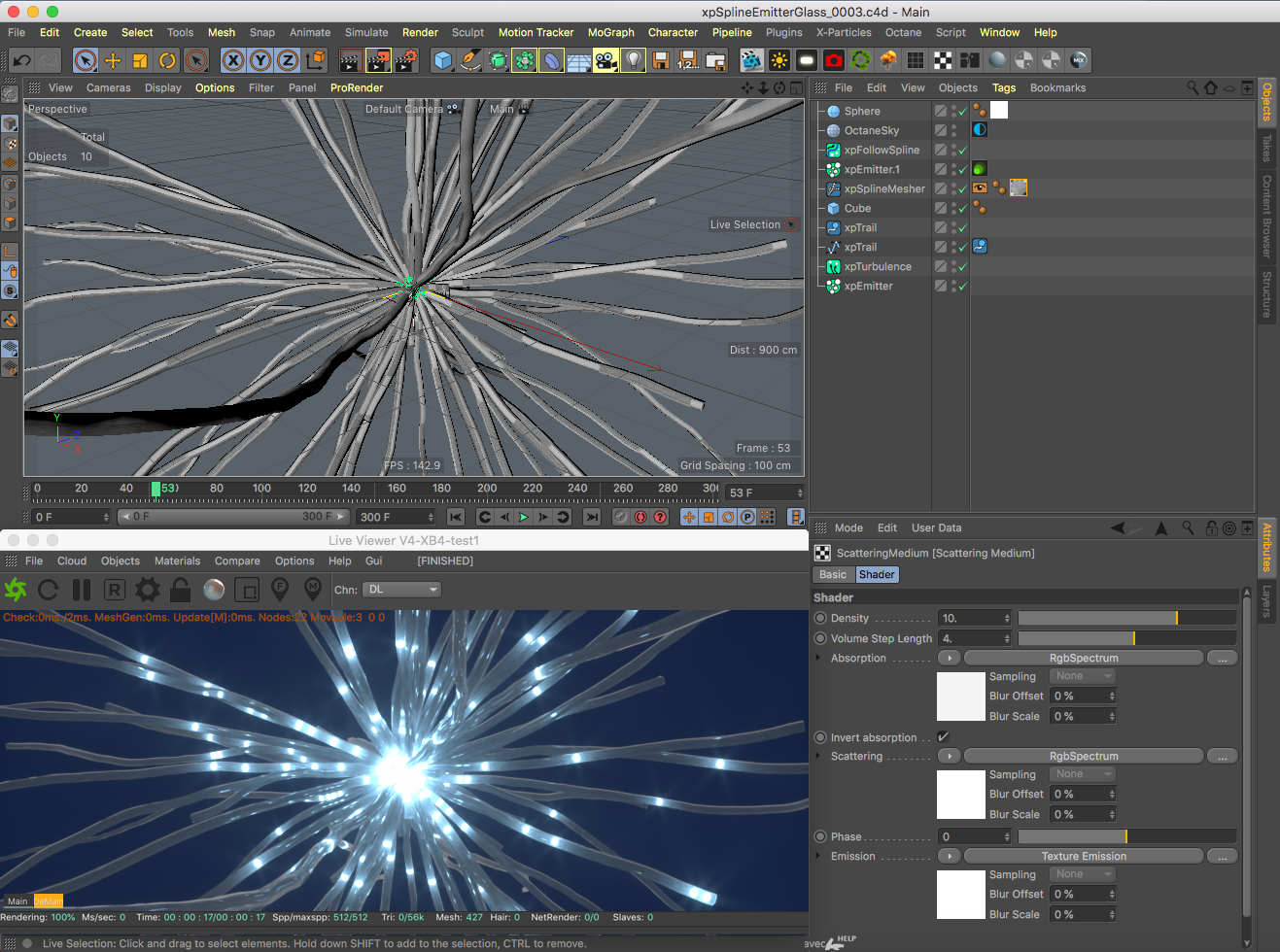The width and height of the screenshot is (1280, 952).
Task: Click the Live Viewer lock icon
Action: 180,590
